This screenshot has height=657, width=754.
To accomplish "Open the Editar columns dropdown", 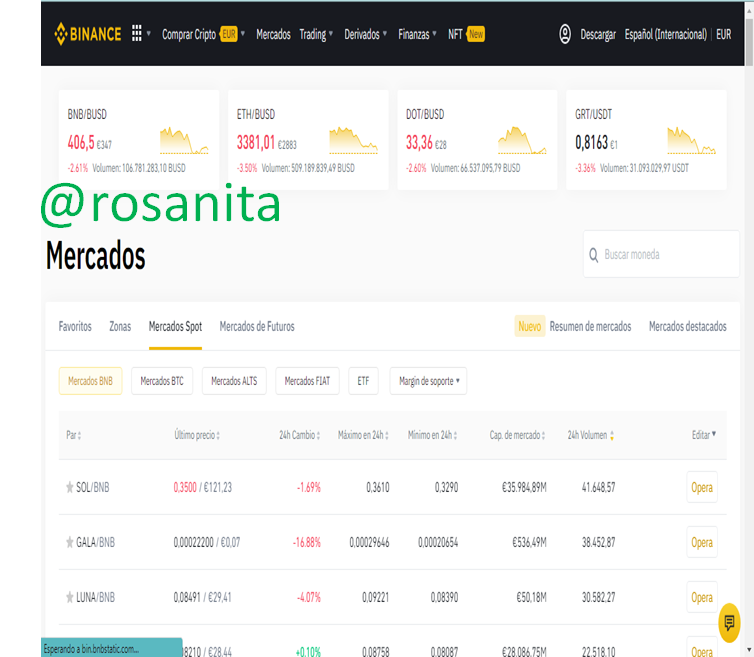I will coord(704,435).
